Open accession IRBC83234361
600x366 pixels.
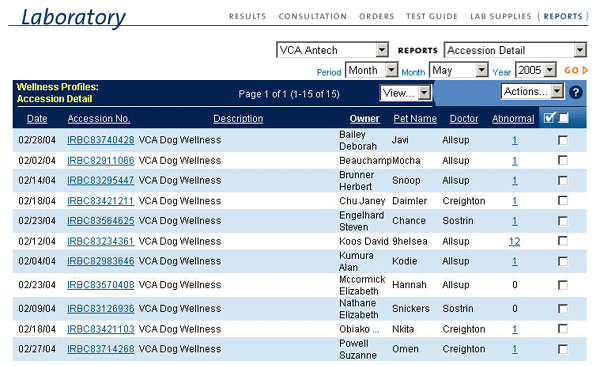[x=101, y=241]
